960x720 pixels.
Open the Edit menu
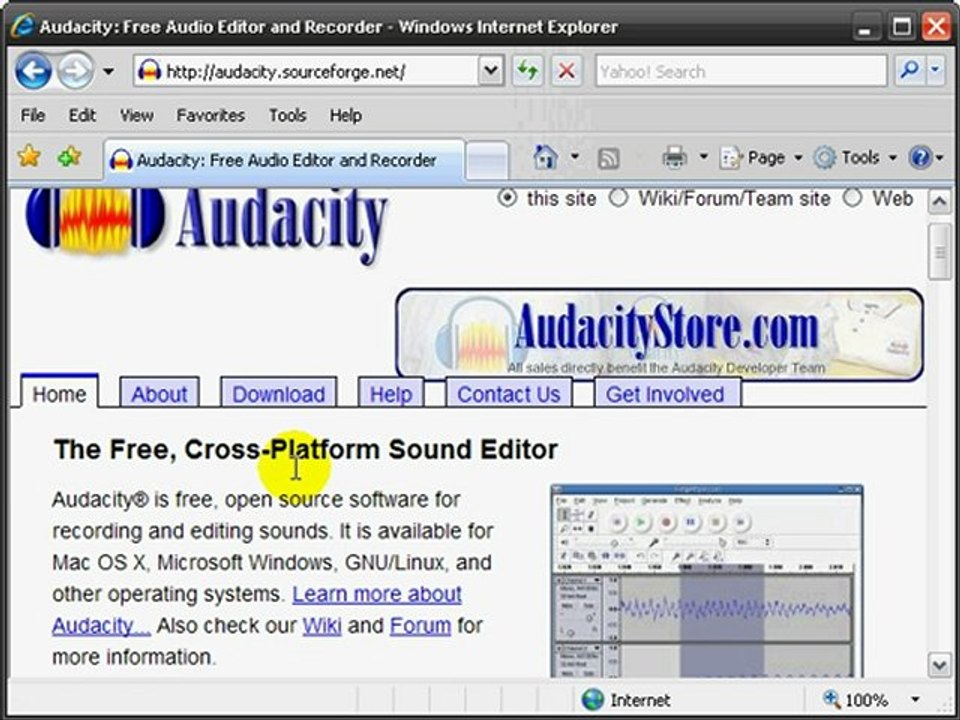82,115
